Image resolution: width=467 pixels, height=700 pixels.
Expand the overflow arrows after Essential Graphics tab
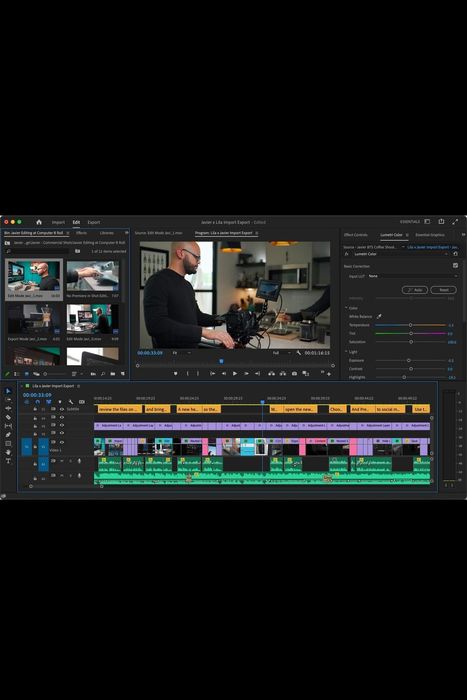pyautogui.click(x=463, y=234)
